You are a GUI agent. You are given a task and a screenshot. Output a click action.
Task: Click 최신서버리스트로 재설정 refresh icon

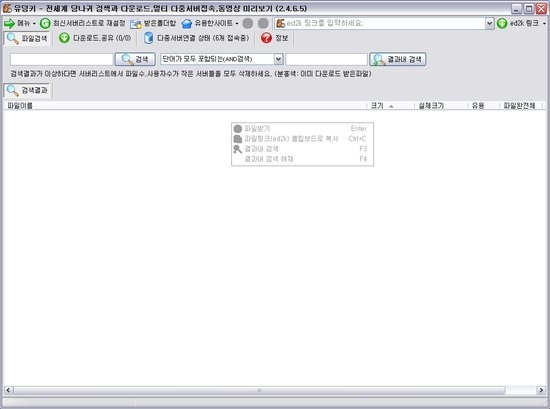pyautogui.click(x=45, y=24)
